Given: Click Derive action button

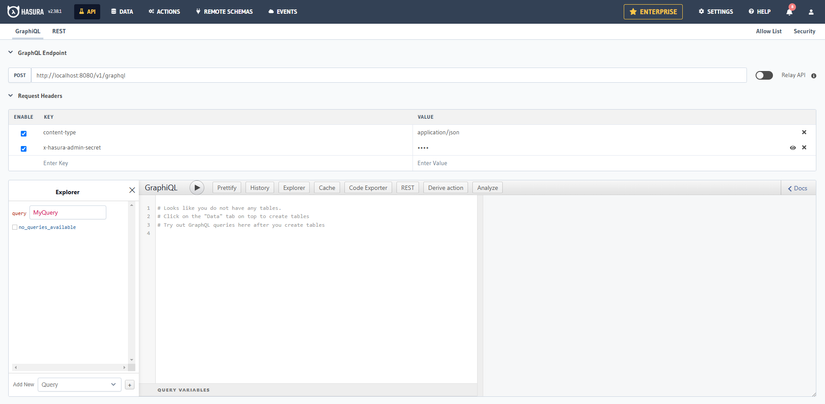Looking at the screenshot, I should (x=446, y=188).
